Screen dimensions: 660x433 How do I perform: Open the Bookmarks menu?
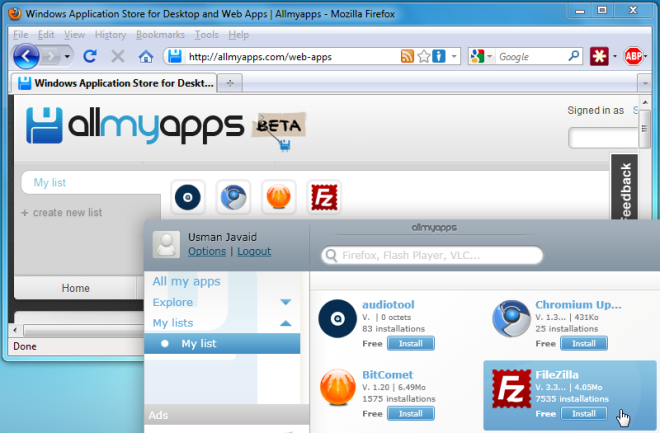pos(160,35)
